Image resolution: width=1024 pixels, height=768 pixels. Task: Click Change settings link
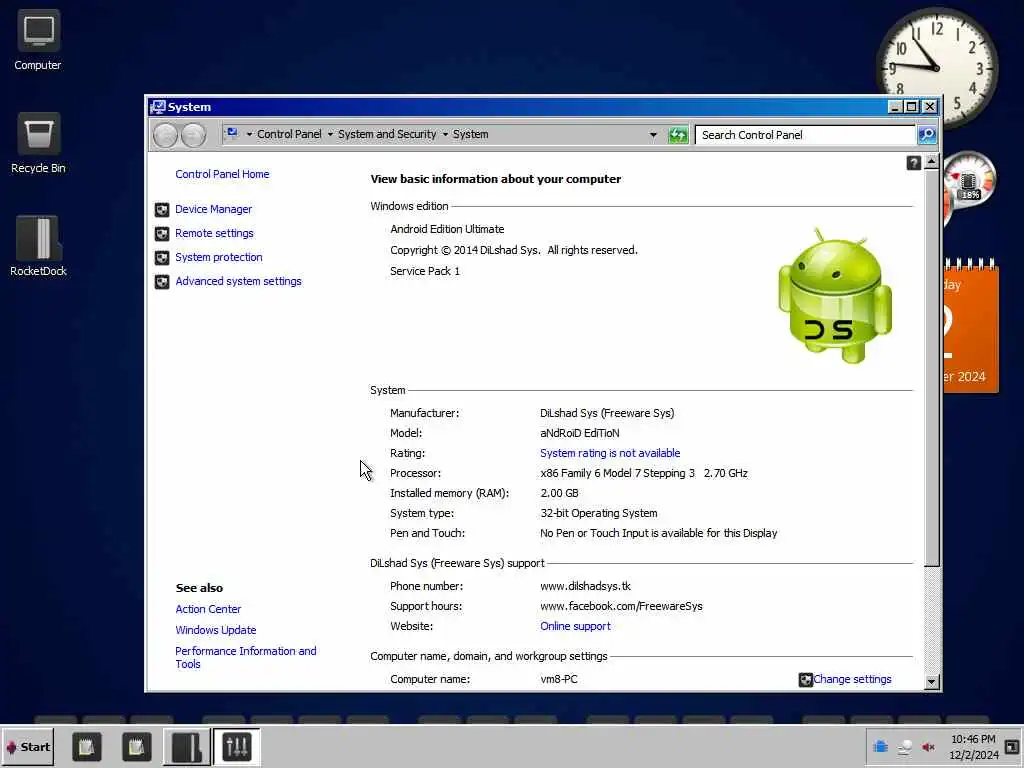coord(852,679)
